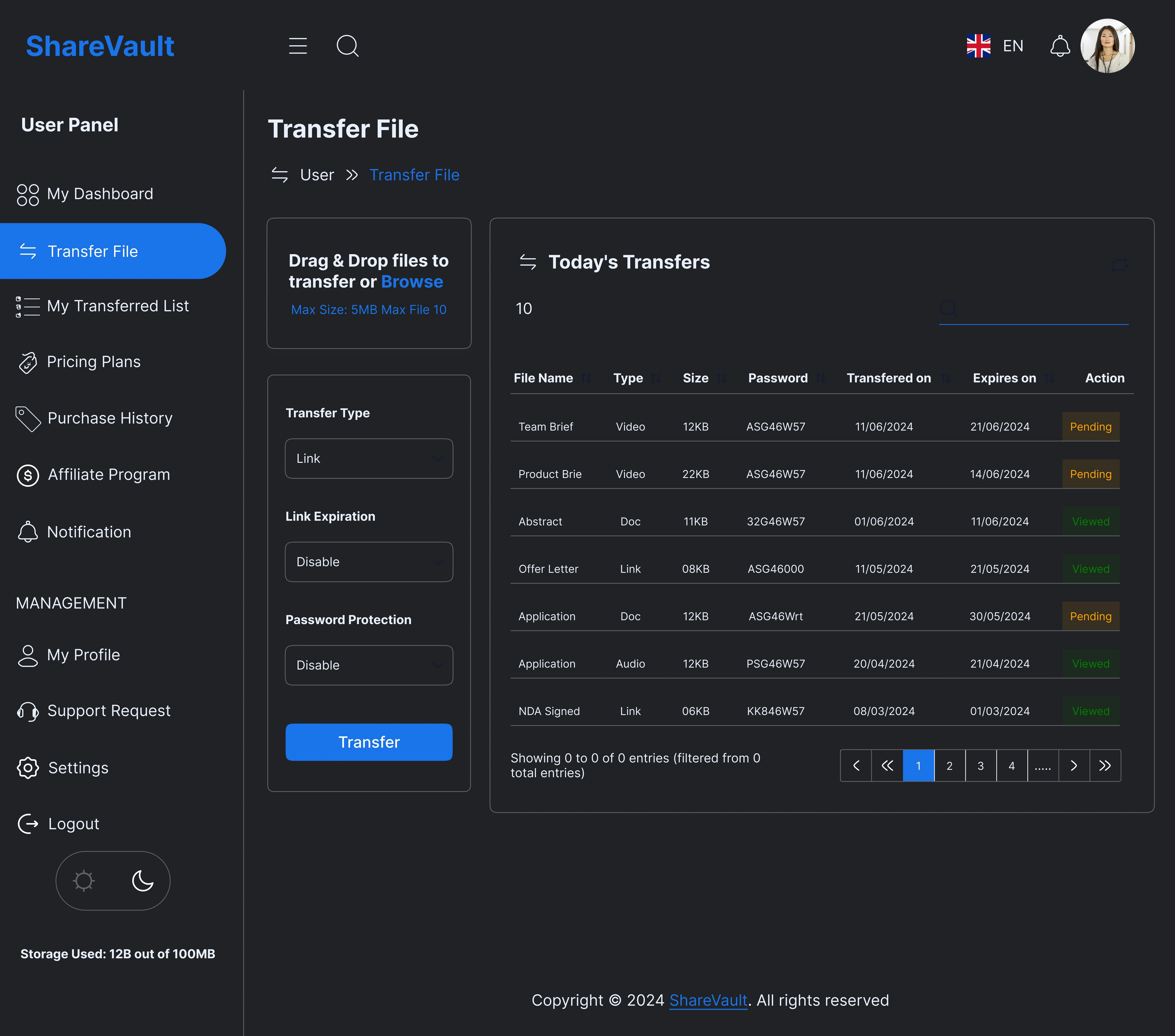This screenshot has width=1175, height=1036.
Task: Click the sidebar Notification bell icon
Action: click(x=28, y=532)
